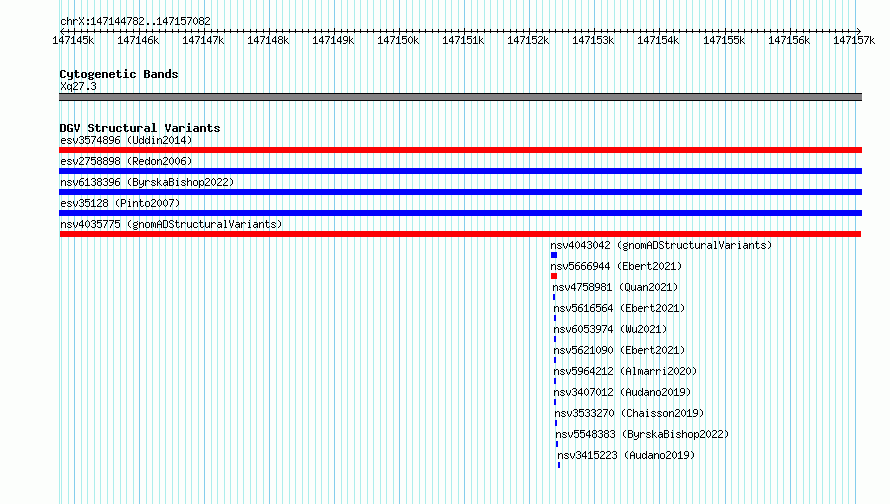Open nsv6053974 (Wu2021) variant label
The image size is (890, 504).
610,329
